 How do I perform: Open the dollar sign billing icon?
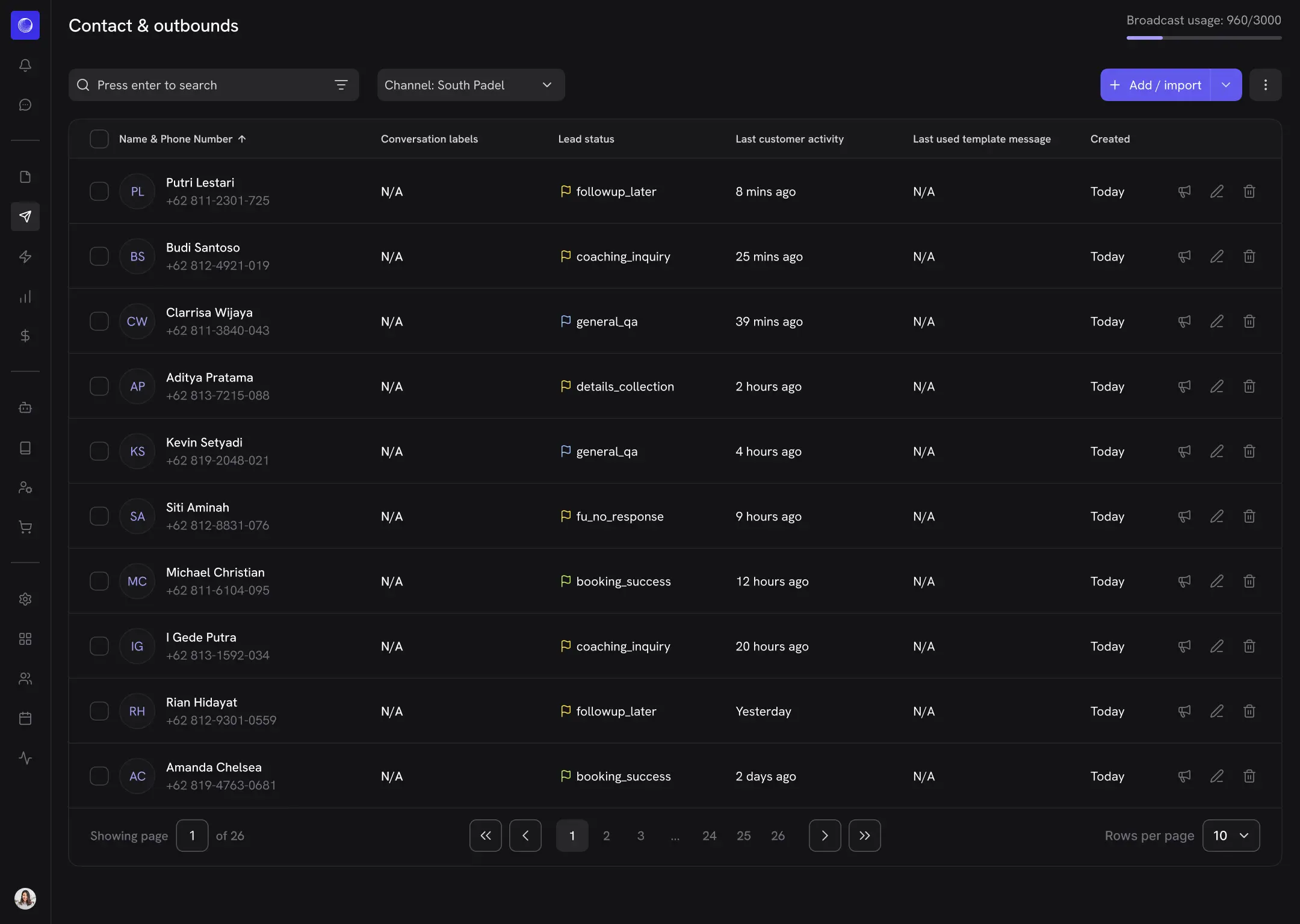point(25,336)
